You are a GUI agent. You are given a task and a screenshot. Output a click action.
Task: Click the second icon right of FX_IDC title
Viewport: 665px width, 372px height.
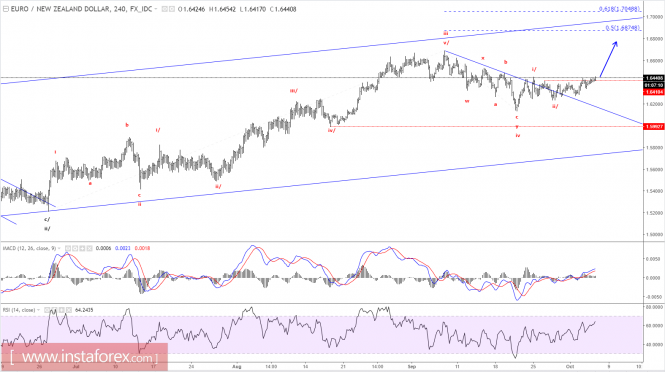(x=172, y=9)
